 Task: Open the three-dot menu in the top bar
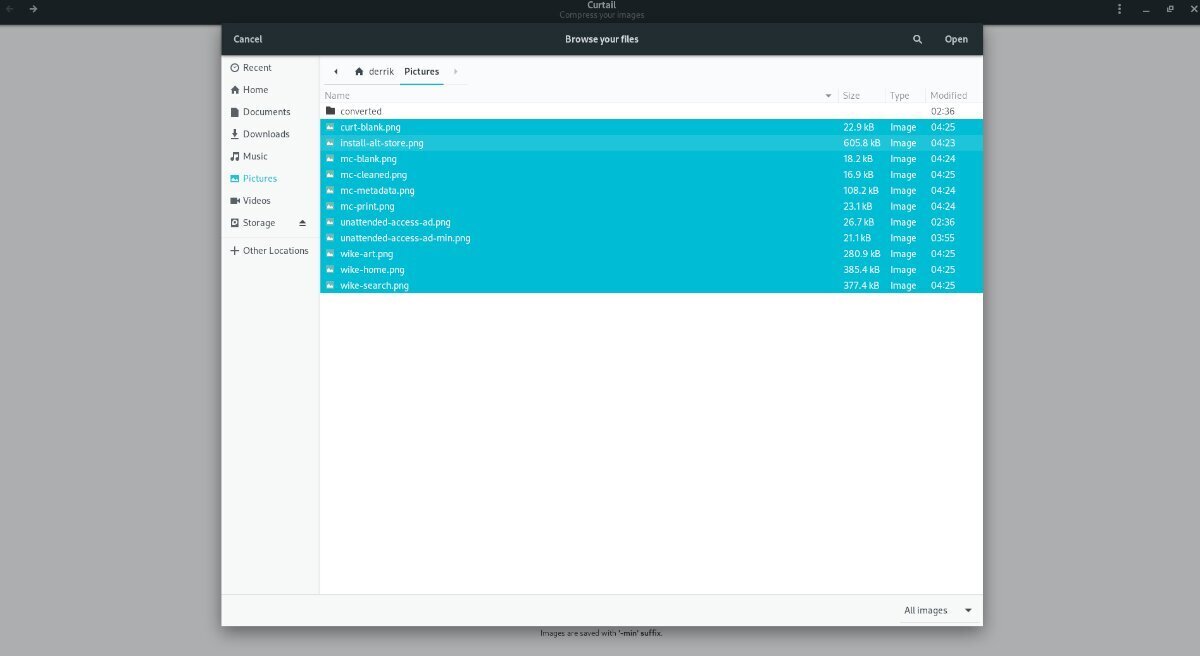[x=1118, y=8]
